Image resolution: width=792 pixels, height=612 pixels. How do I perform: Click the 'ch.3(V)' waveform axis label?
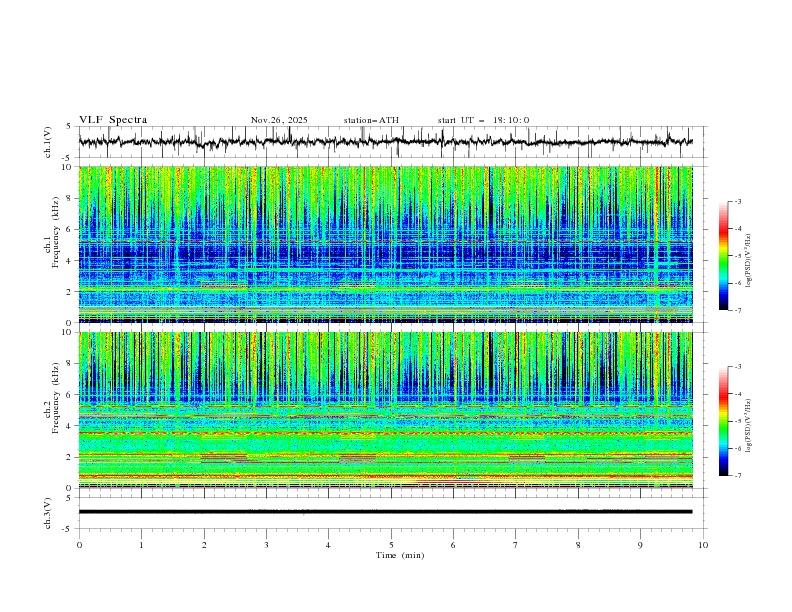(48, 513)
